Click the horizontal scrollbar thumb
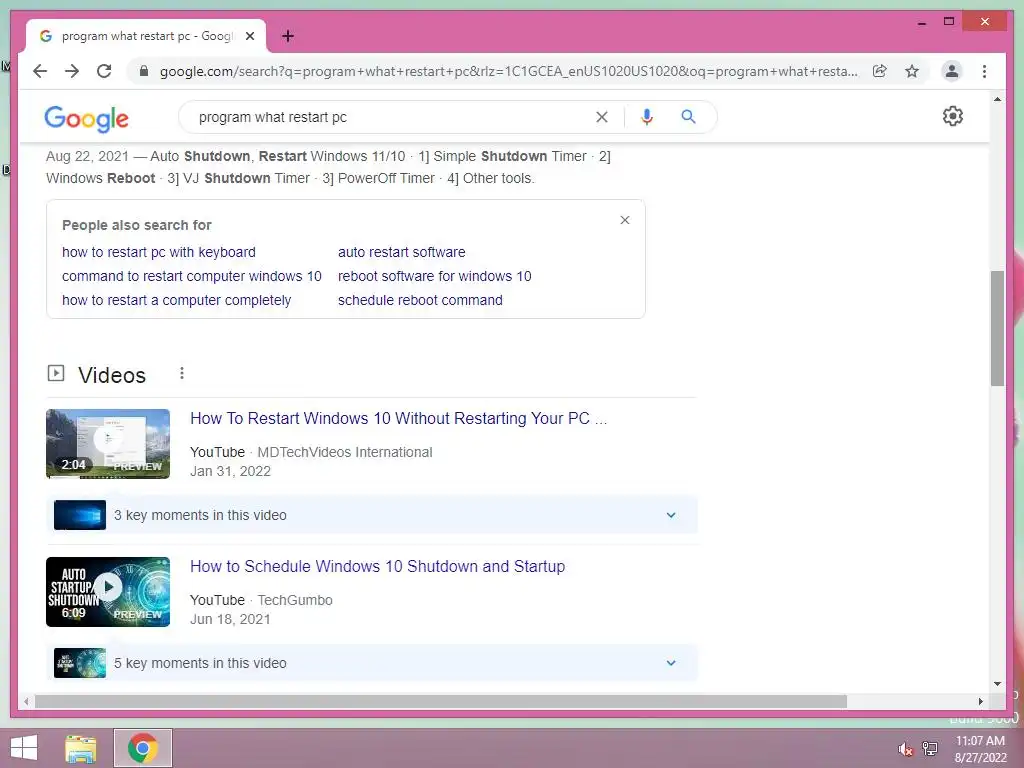The image size is (1024, 768). point(441,701)
